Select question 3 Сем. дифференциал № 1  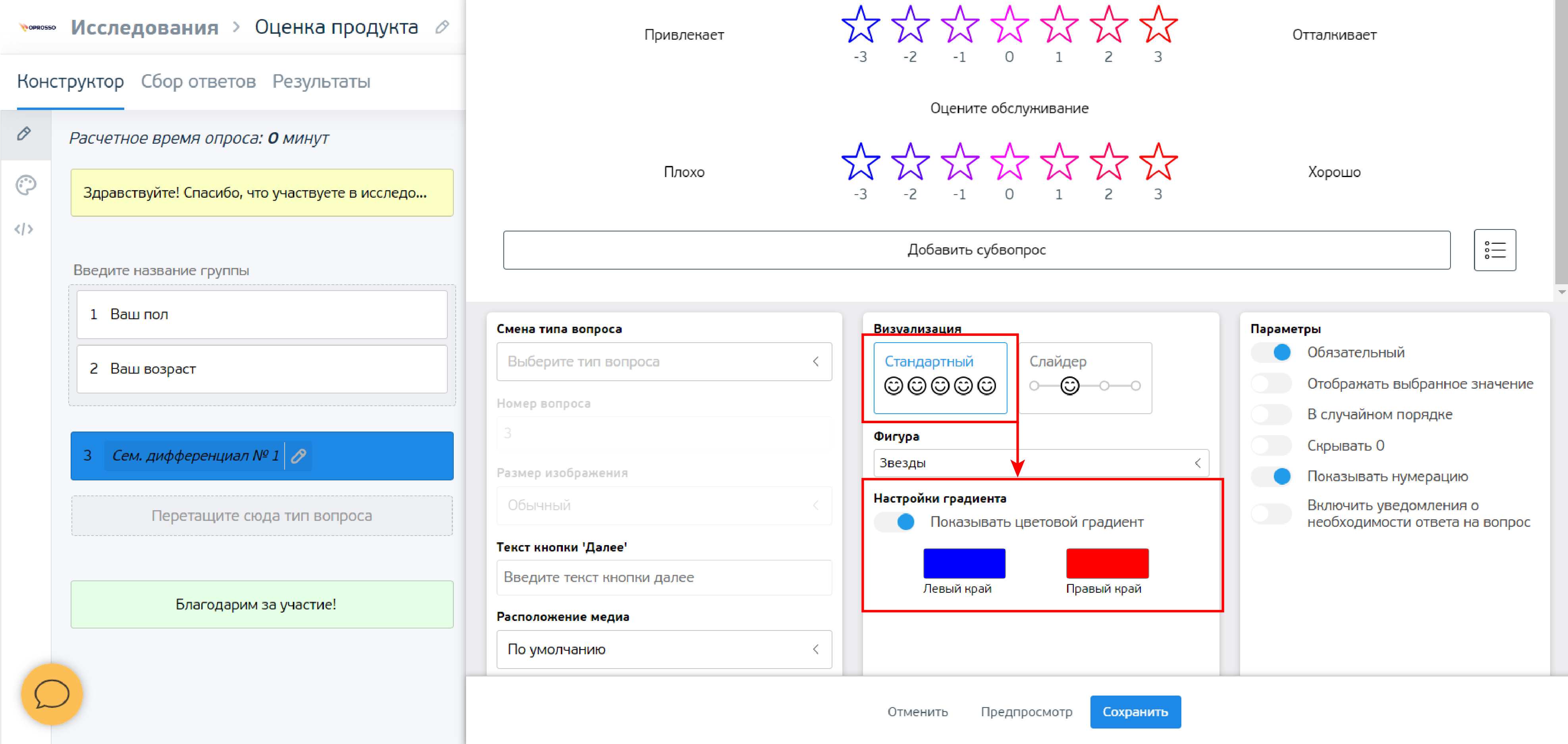pos(262,456)
